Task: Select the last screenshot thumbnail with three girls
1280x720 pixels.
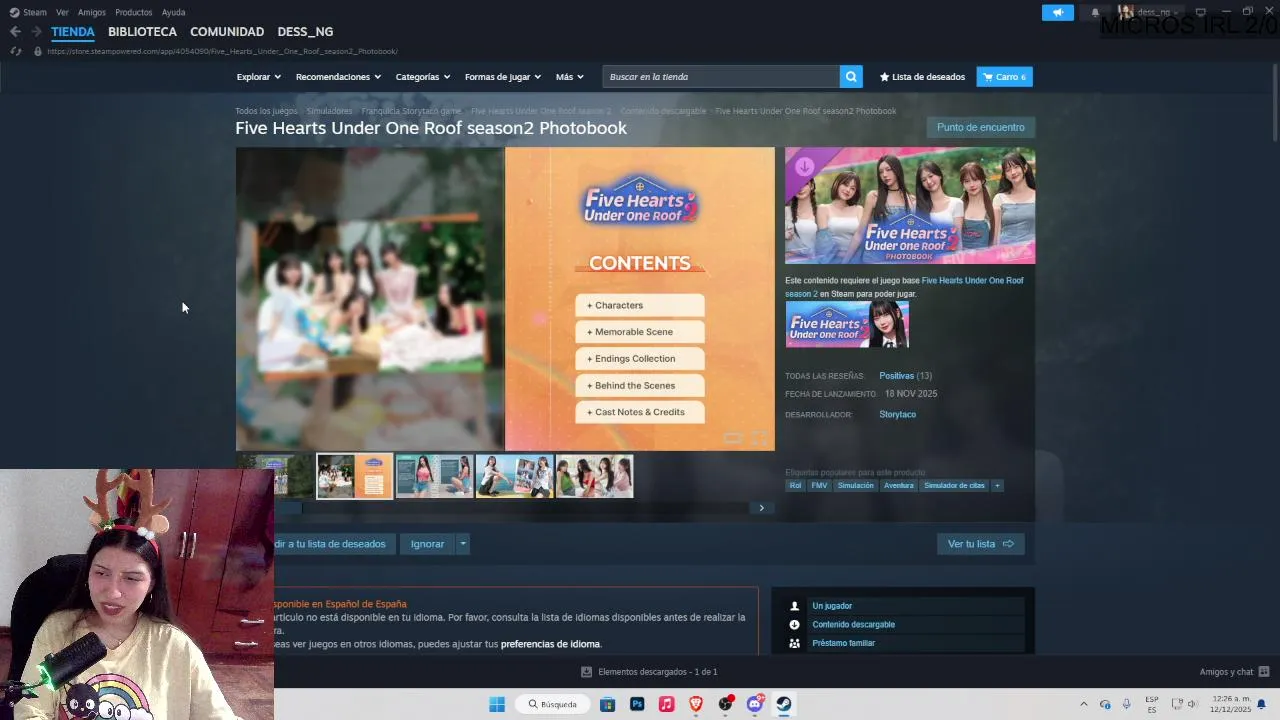Action: point(594,477)
